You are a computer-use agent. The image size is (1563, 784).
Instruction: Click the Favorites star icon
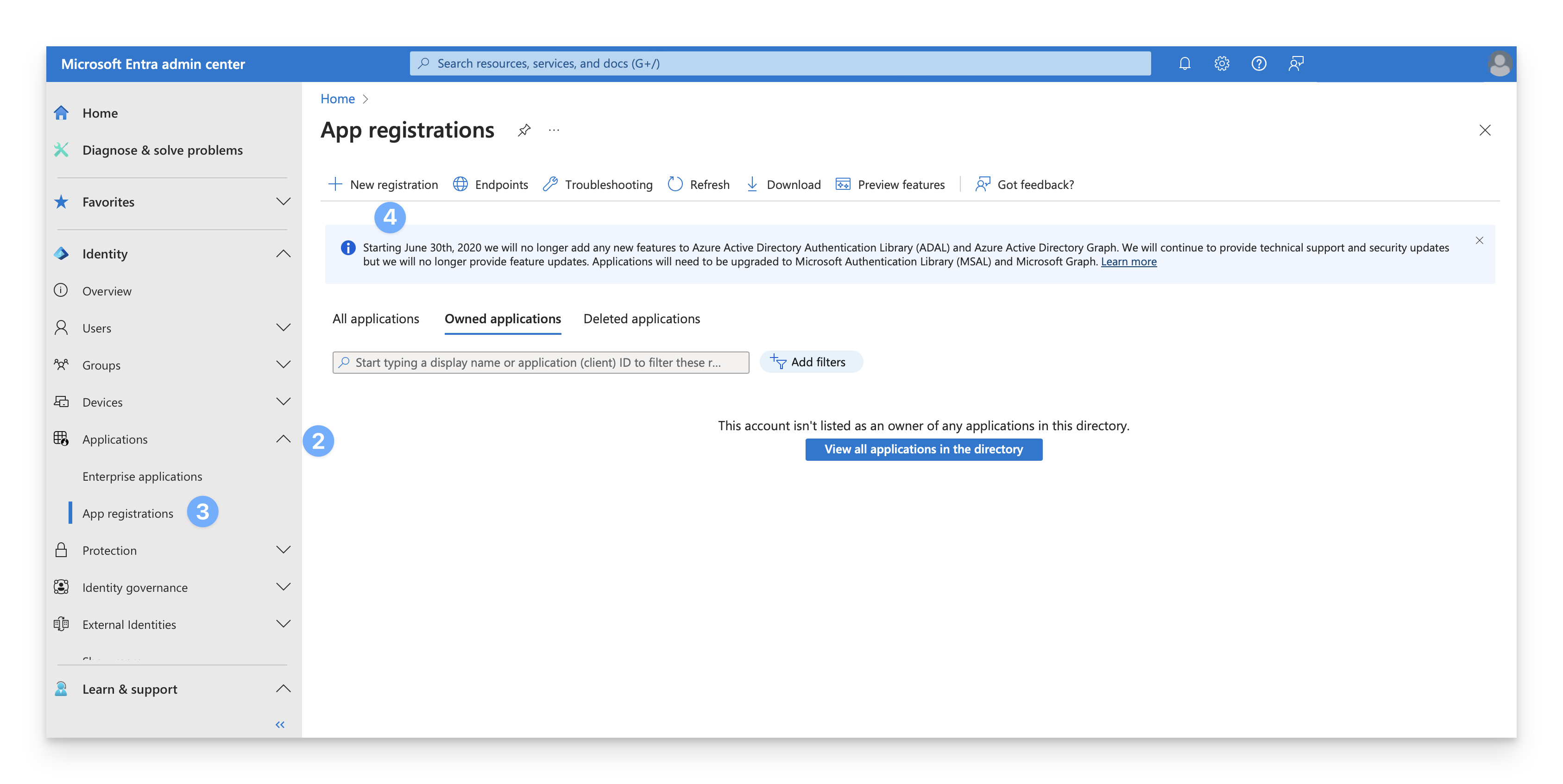coord(61,201)
